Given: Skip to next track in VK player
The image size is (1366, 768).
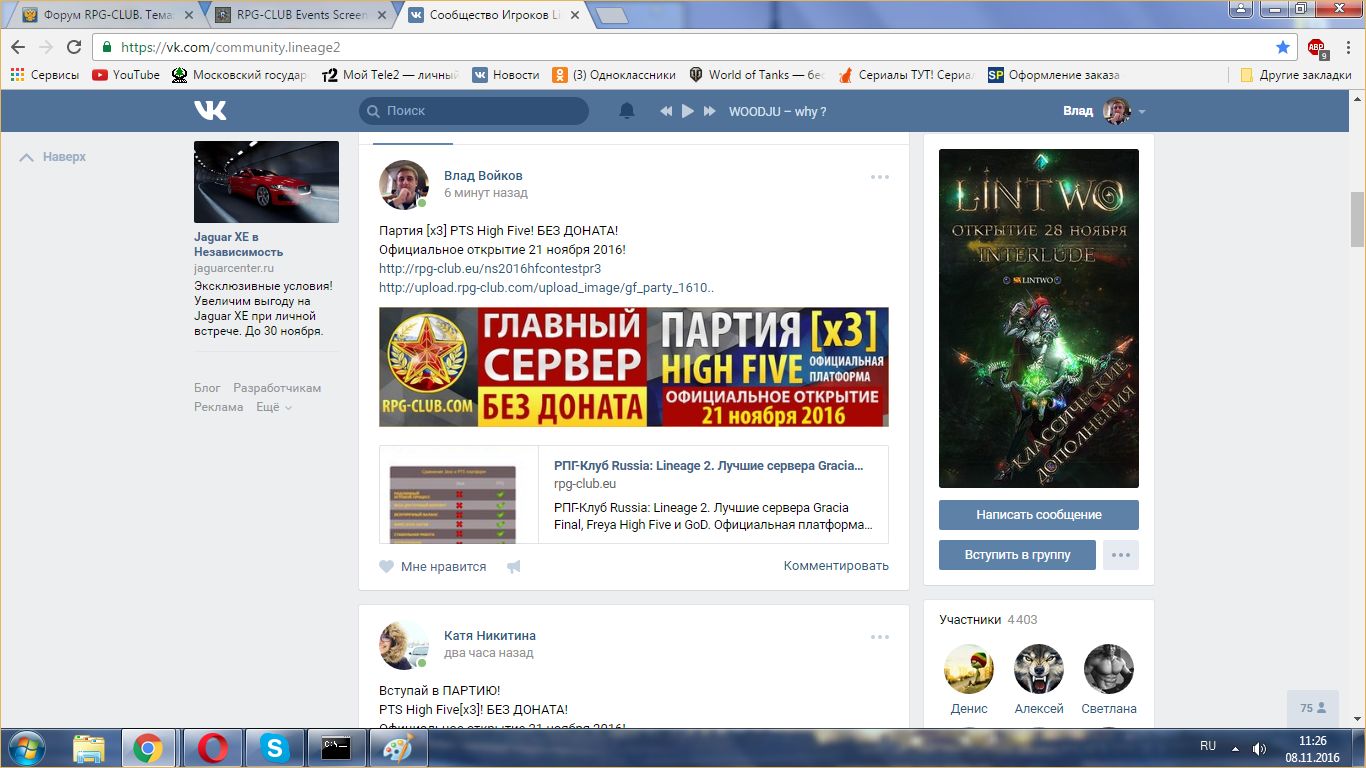Looking at the screenshot, I should [x=710, y=111].
